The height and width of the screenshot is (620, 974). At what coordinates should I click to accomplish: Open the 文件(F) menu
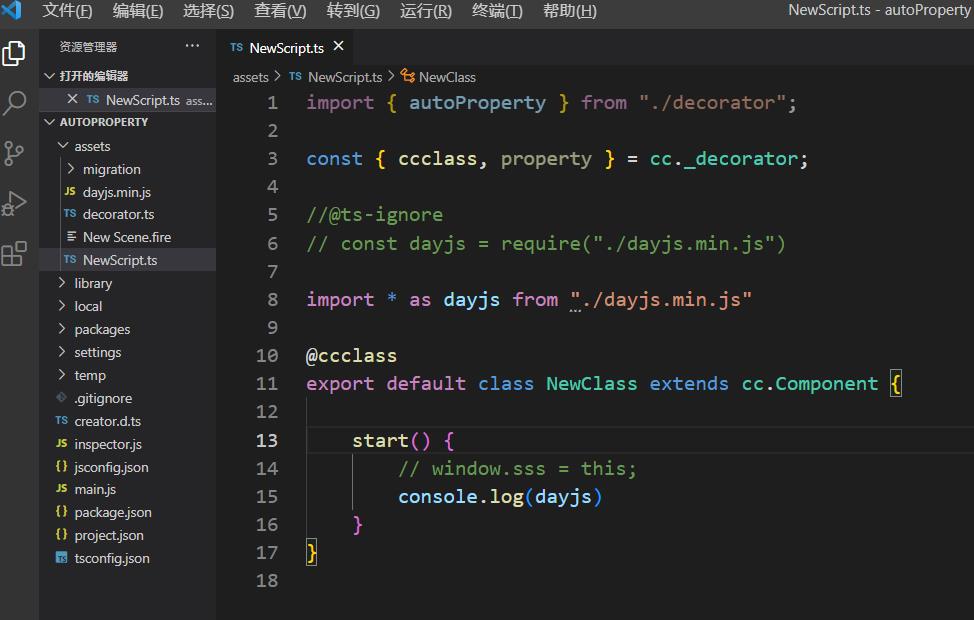coord(67,11)
